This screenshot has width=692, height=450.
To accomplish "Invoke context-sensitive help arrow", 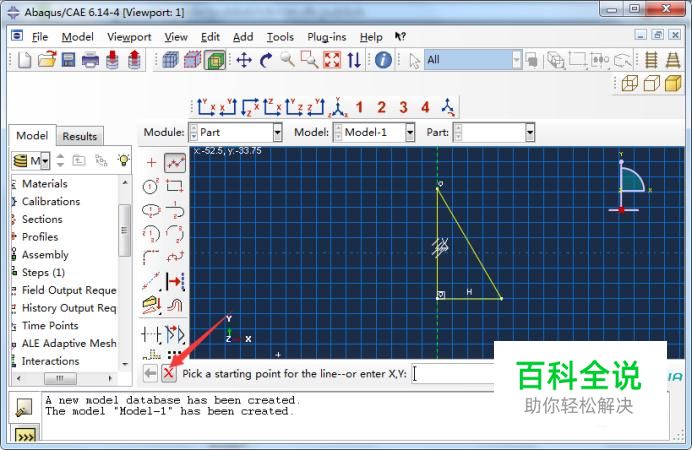I will click(x=400, y=37).
